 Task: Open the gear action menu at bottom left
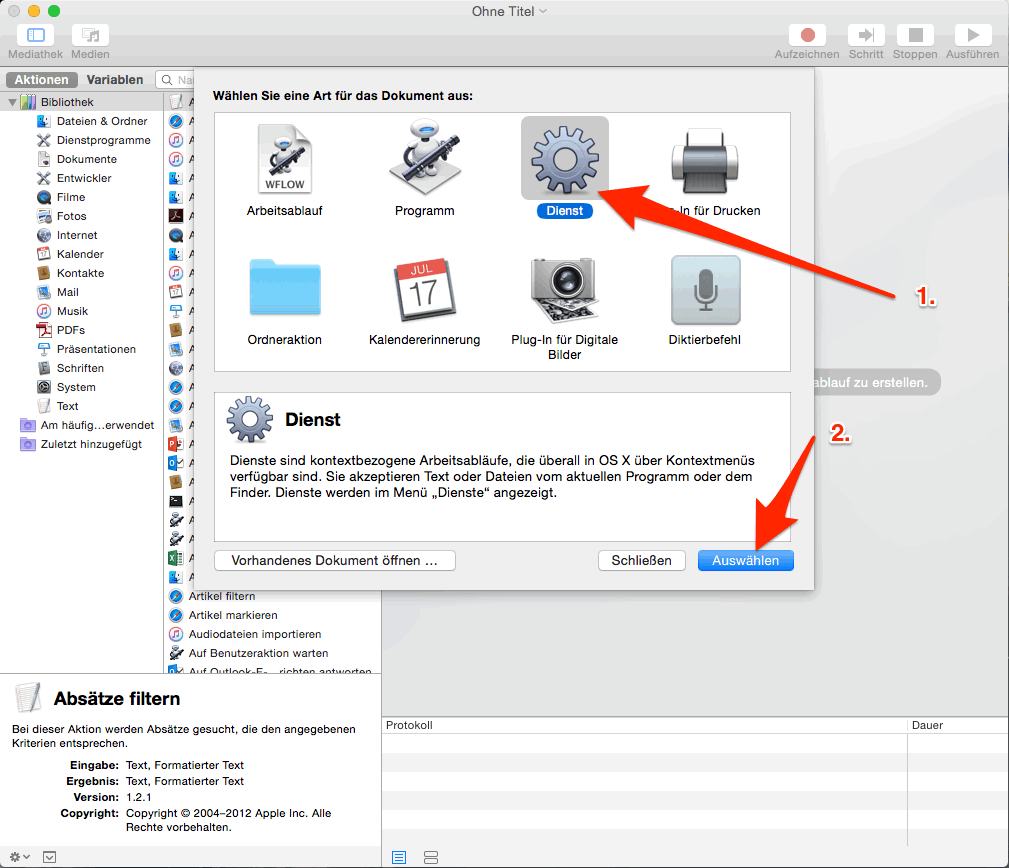(19, 857)
